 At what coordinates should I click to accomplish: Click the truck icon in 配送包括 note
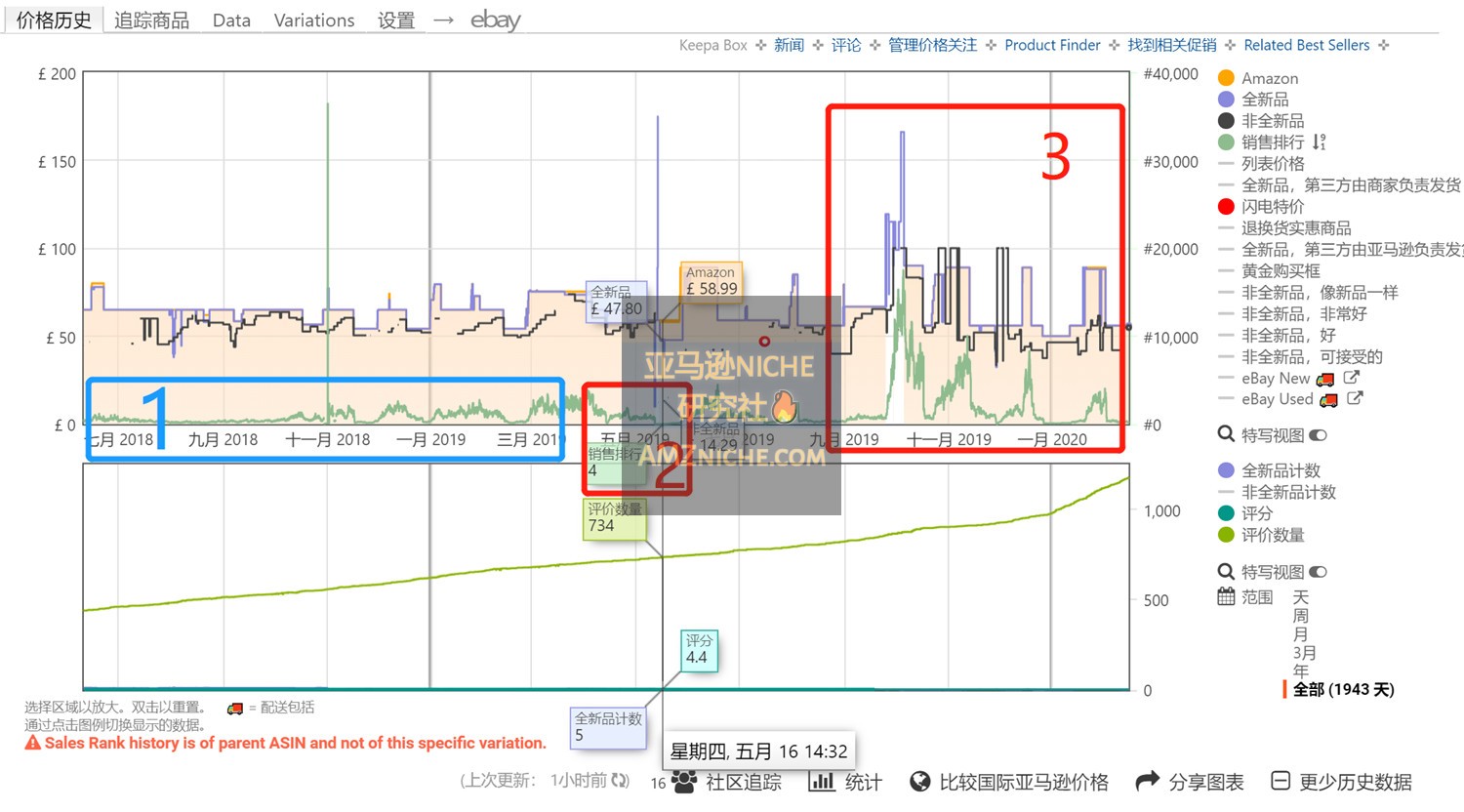[235, 709]
